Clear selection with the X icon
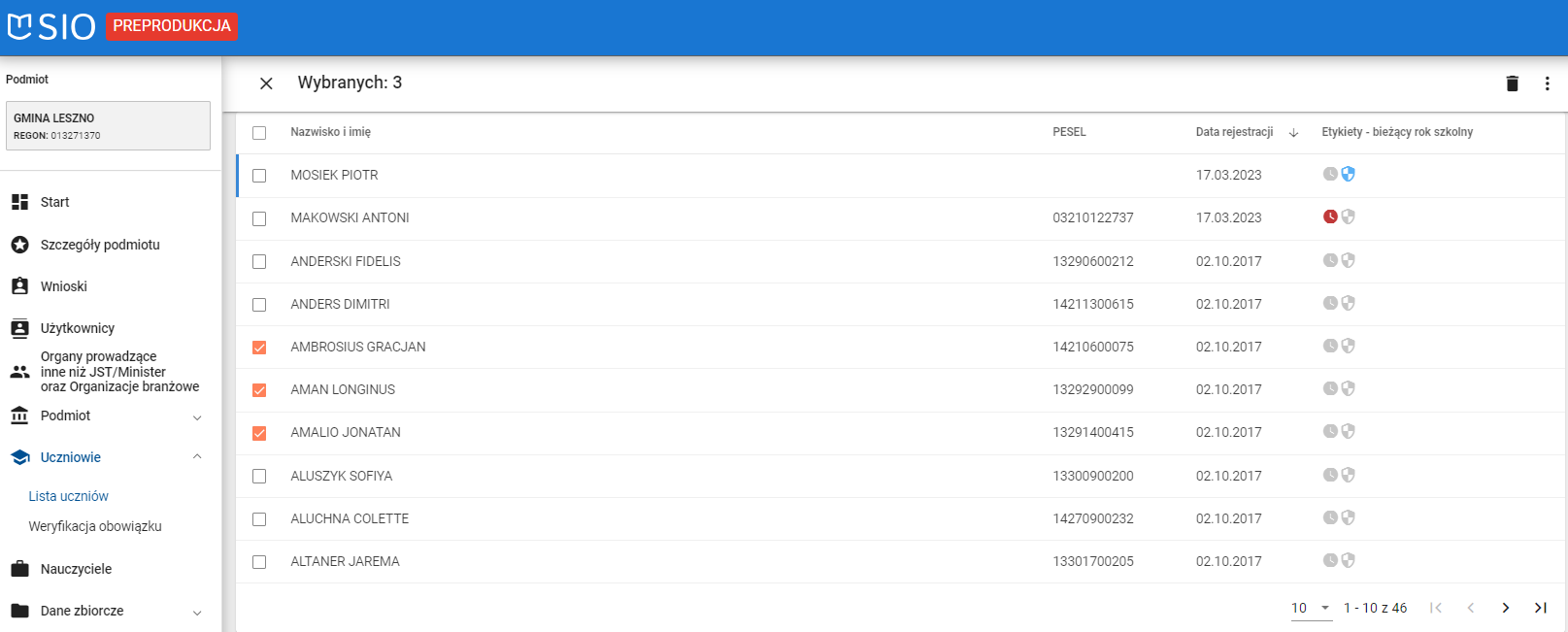 click(266, 83)
